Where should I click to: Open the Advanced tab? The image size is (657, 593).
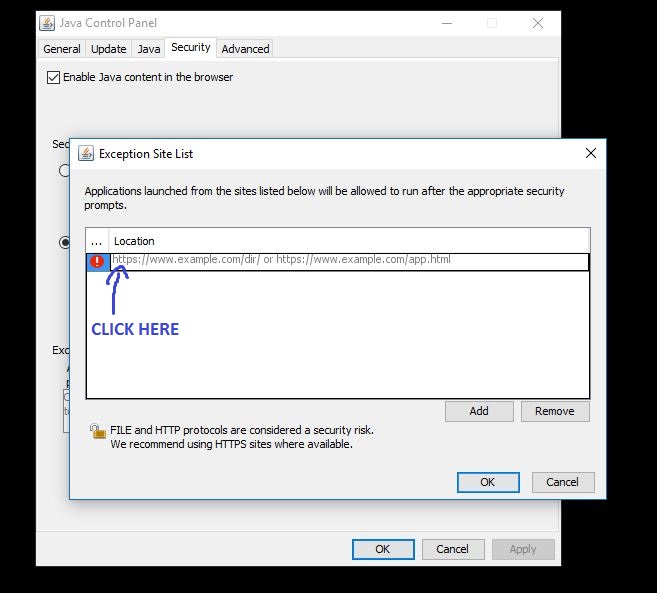tap(245, 49)
